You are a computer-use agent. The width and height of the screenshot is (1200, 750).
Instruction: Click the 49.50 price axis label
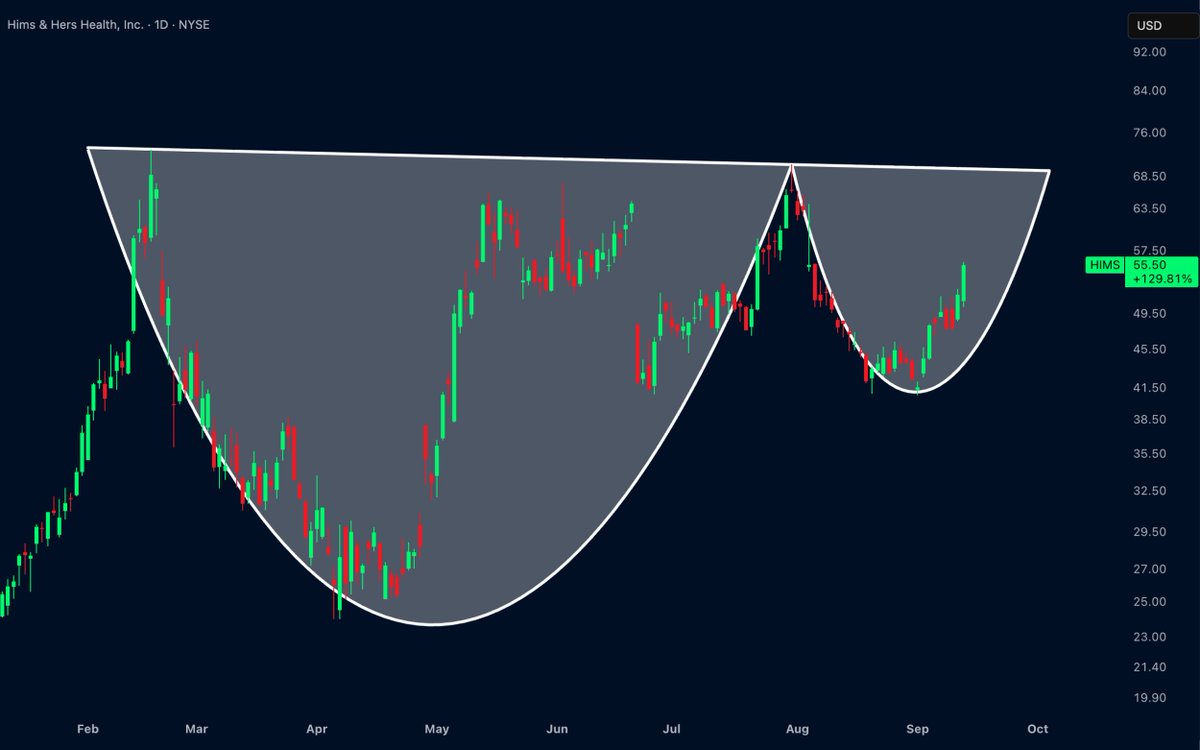point(1150,314)
